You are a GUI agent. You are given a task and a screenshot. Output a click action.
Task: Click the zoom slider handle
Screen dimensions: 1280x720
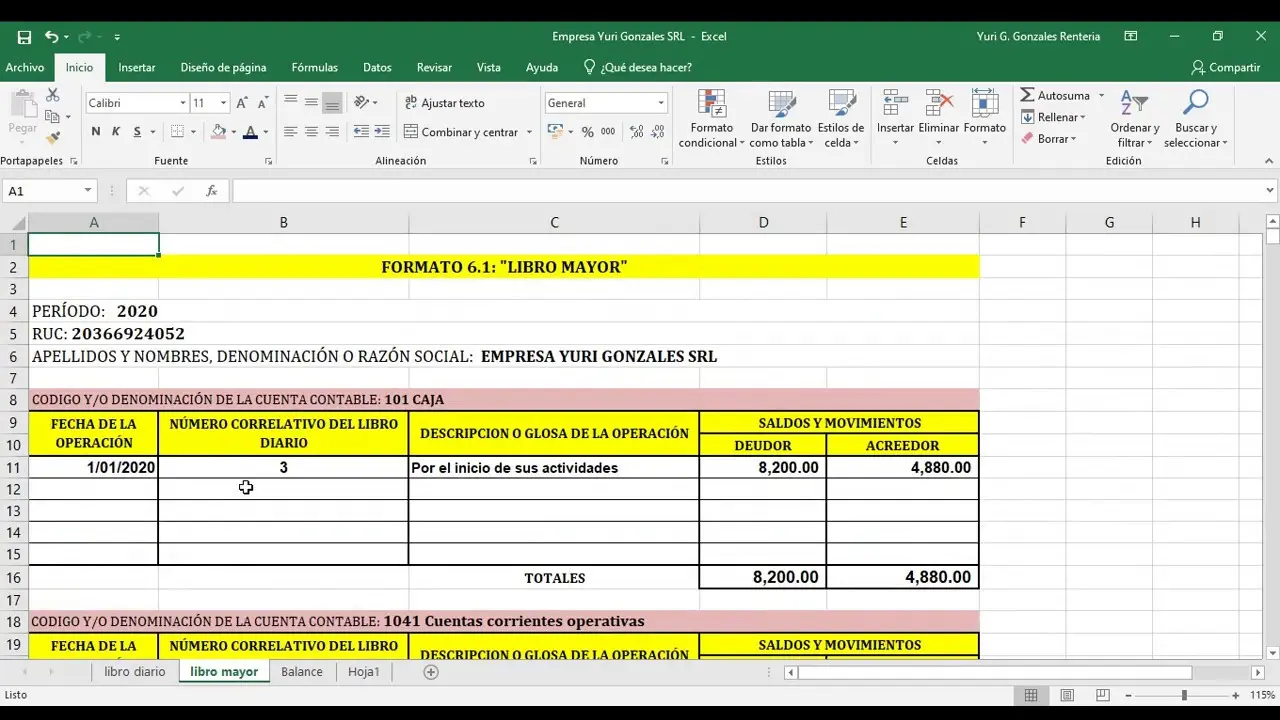pyautogui.click(x=1184, y=695)
